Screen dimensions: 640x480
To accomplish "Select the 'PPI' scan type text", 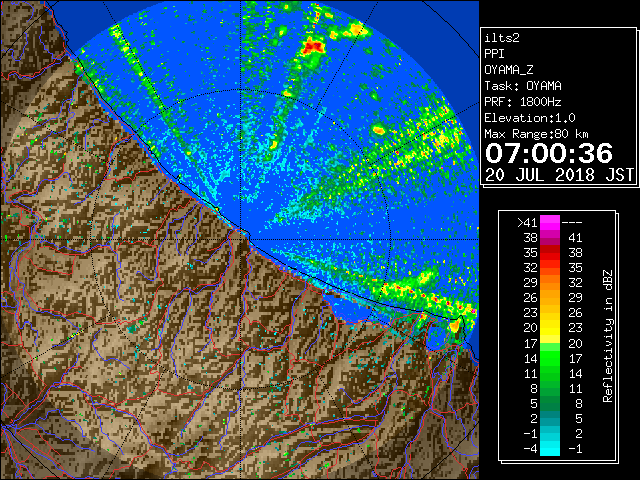I will (x=494, y=54).
